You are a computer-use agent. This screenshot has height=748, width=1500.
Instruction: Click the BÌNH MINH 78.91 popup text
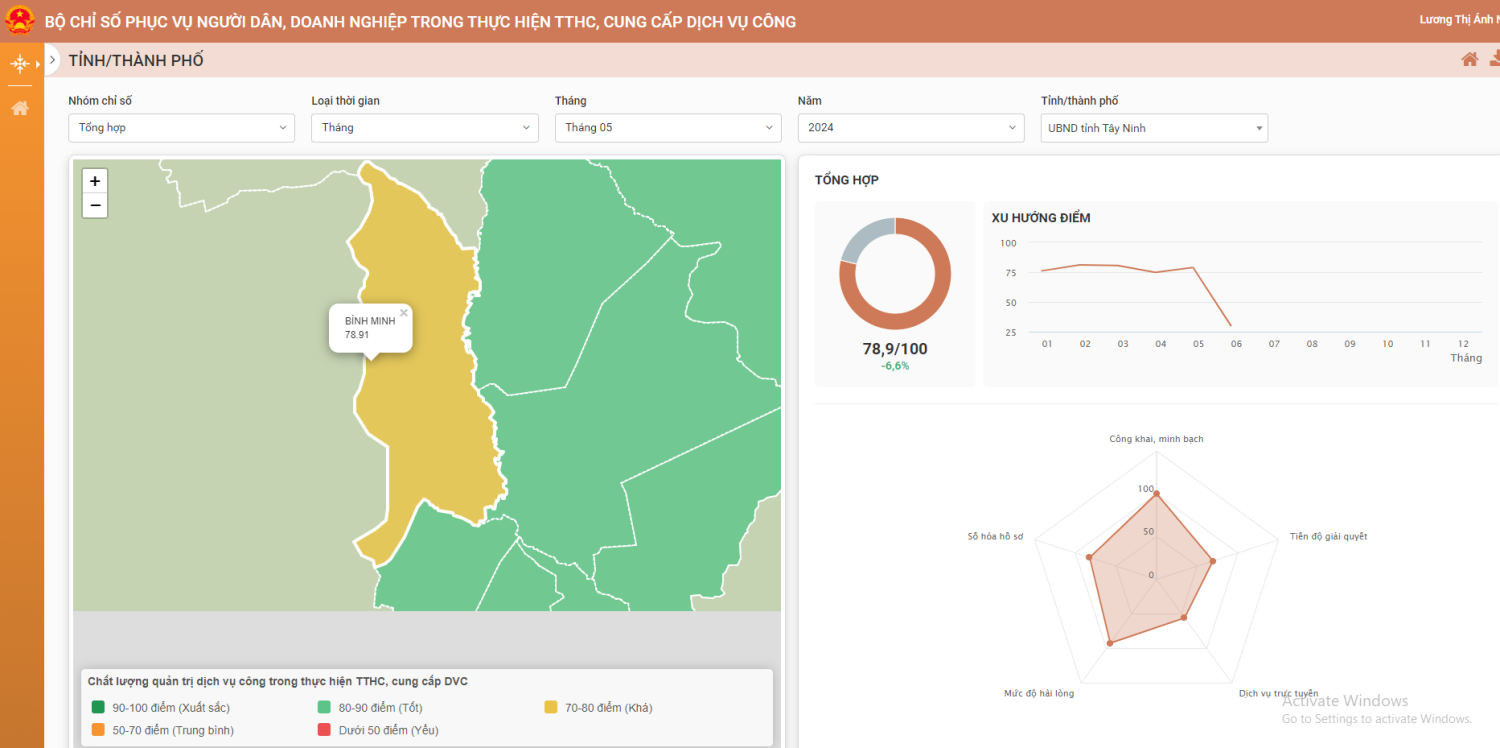[x=370, y=328]
